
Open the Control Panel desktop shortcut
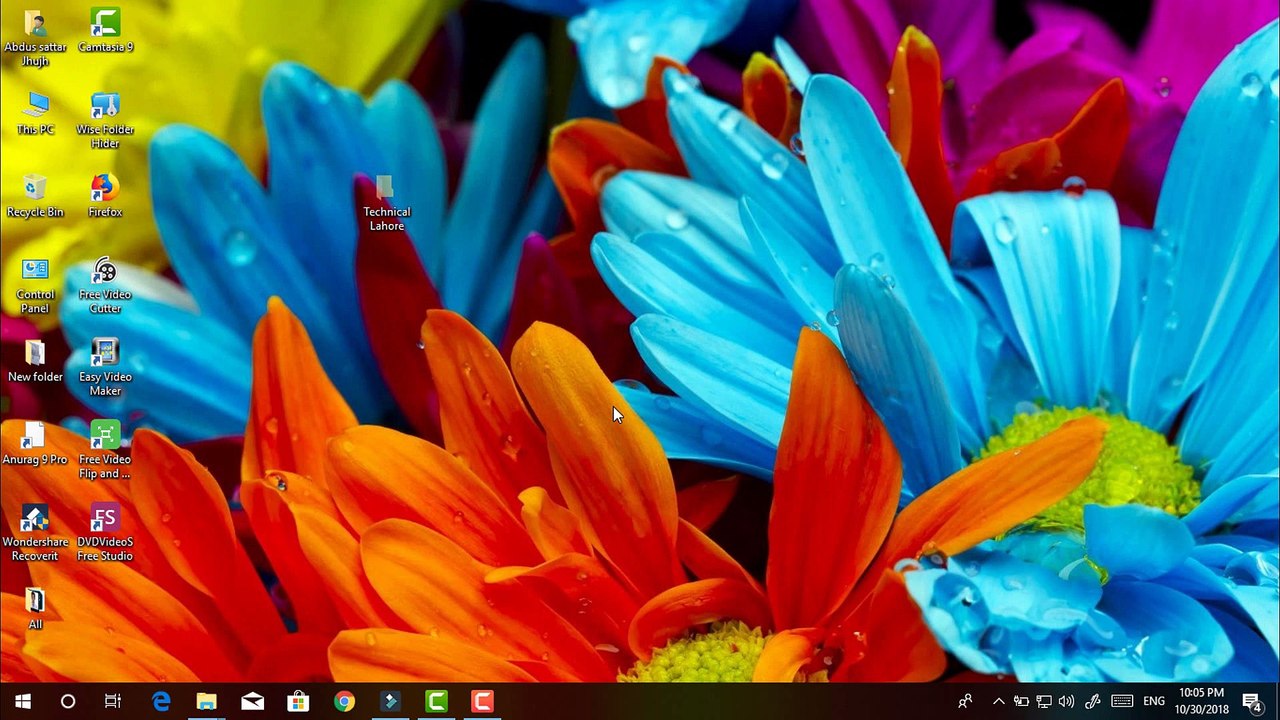(x=35, y=285)
